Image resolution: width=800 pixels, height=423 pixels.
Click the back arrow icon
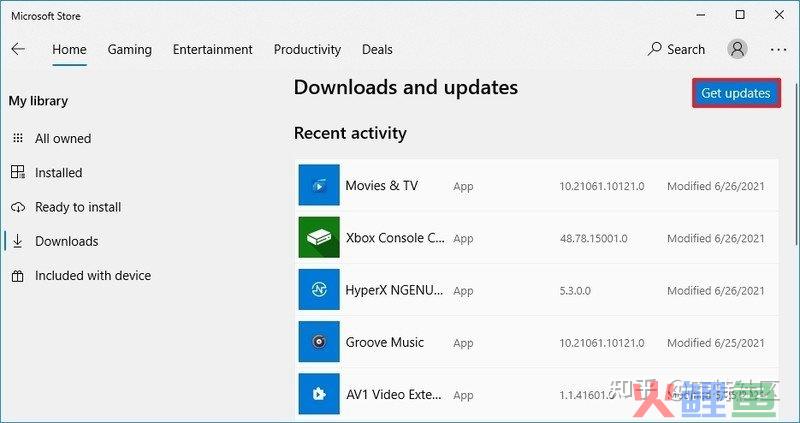click(x=18, y=49)
